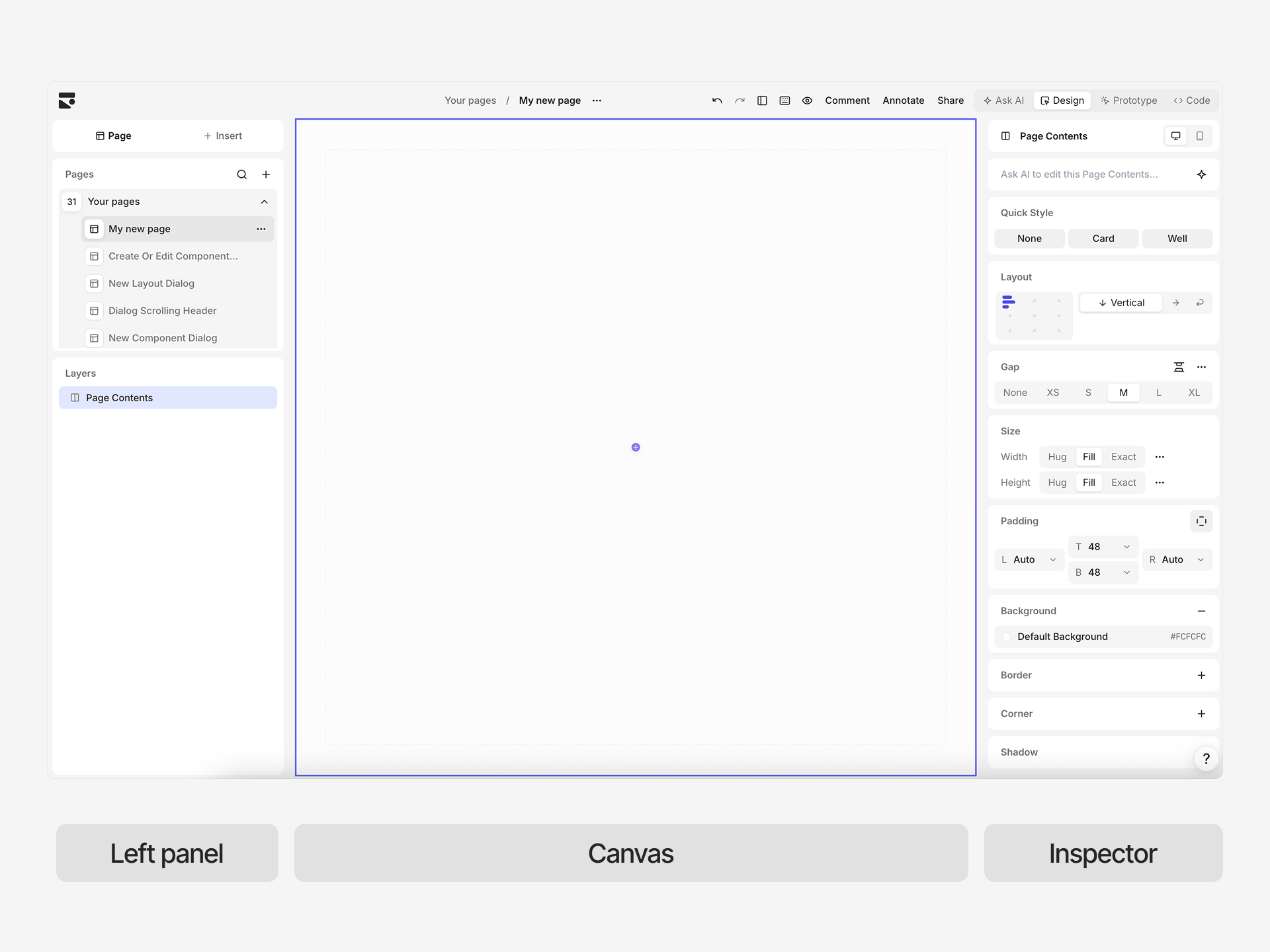Switch to the Insert tab in the left panel

point(223,136)
